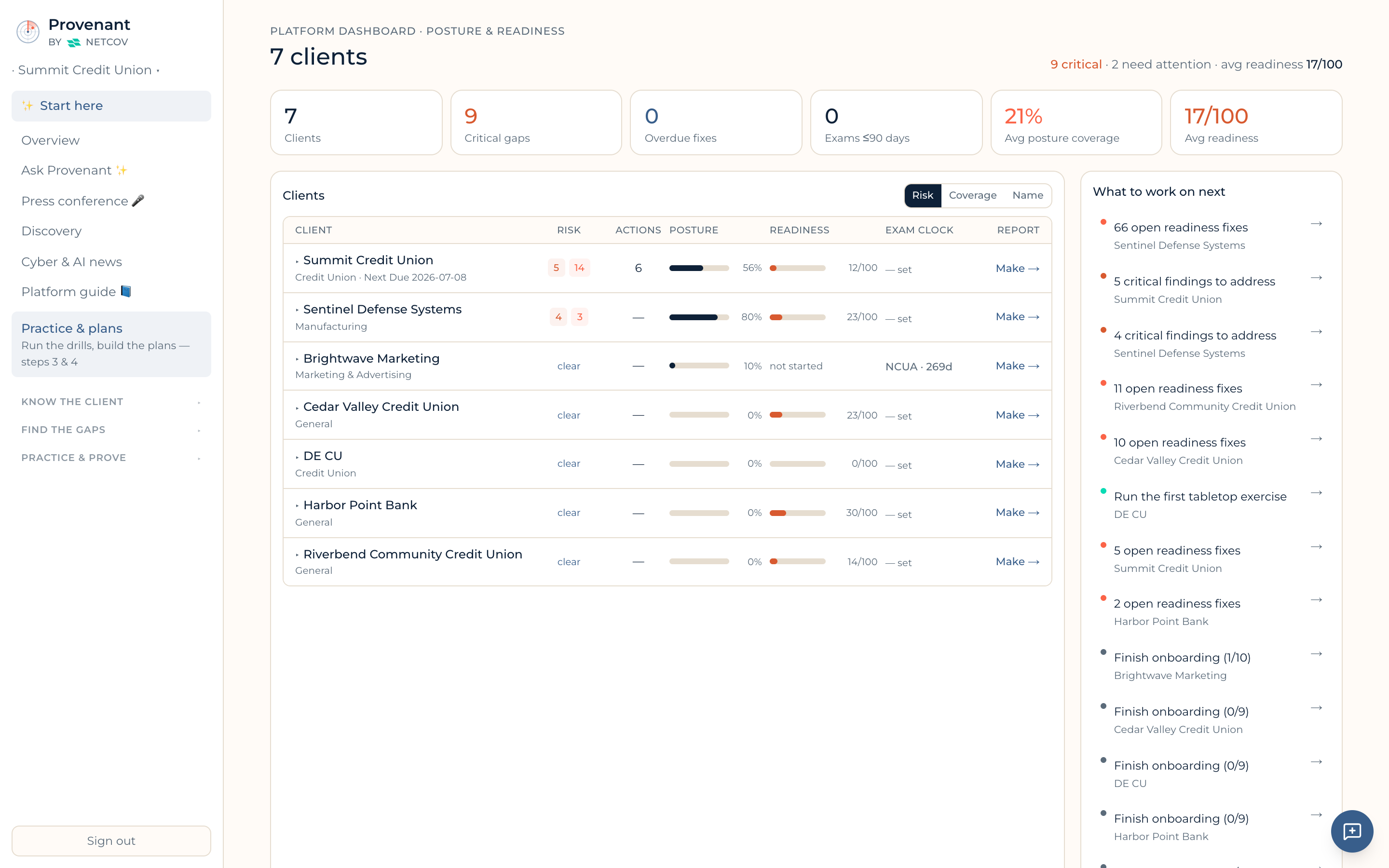1389x868 pixels.
Task: Expand the Find the Gaps section
Action: click(x=111, y=430)
